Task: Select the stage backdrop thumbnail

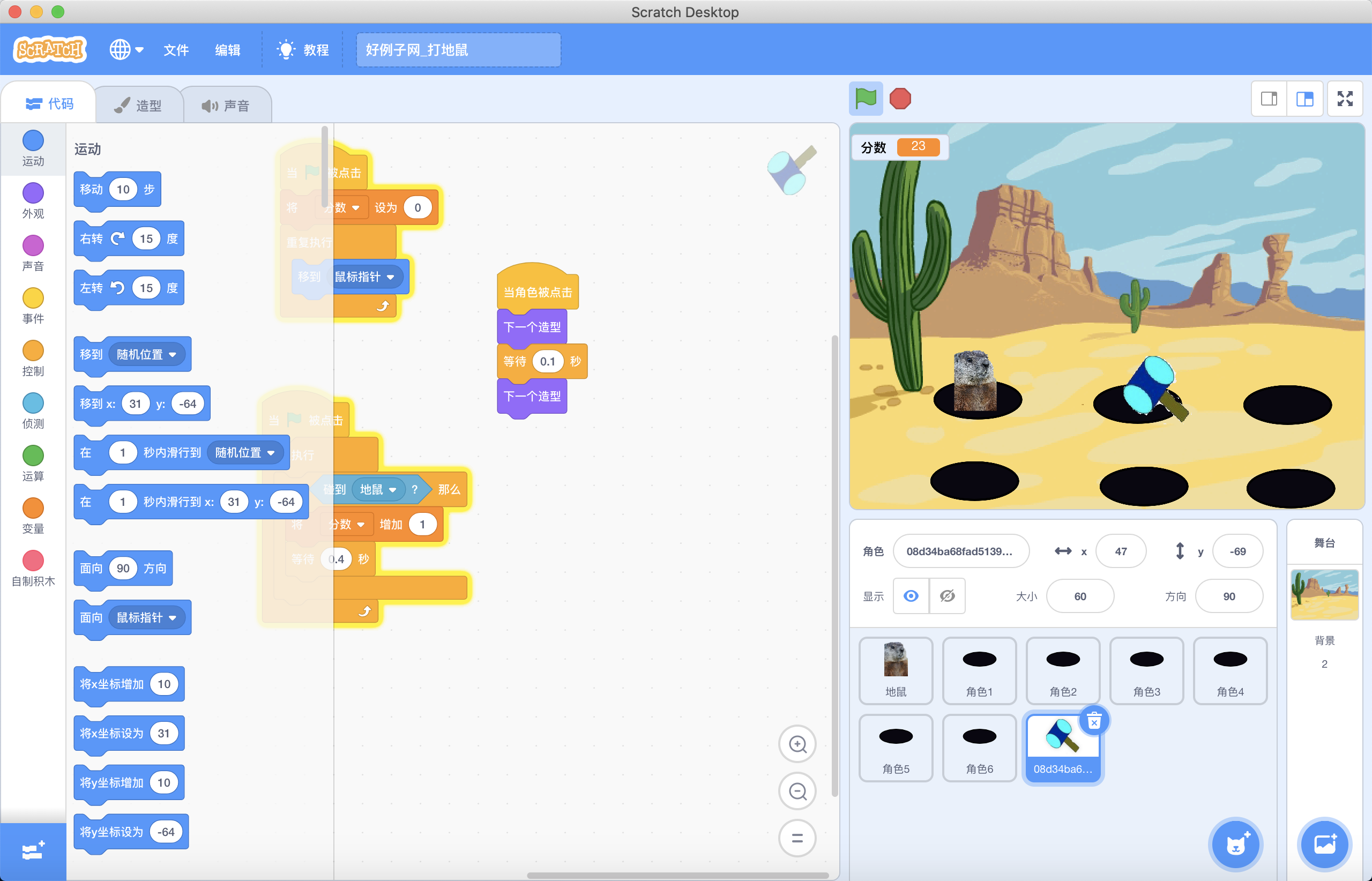Action: pyautogui.click(x=1324, y=594)
